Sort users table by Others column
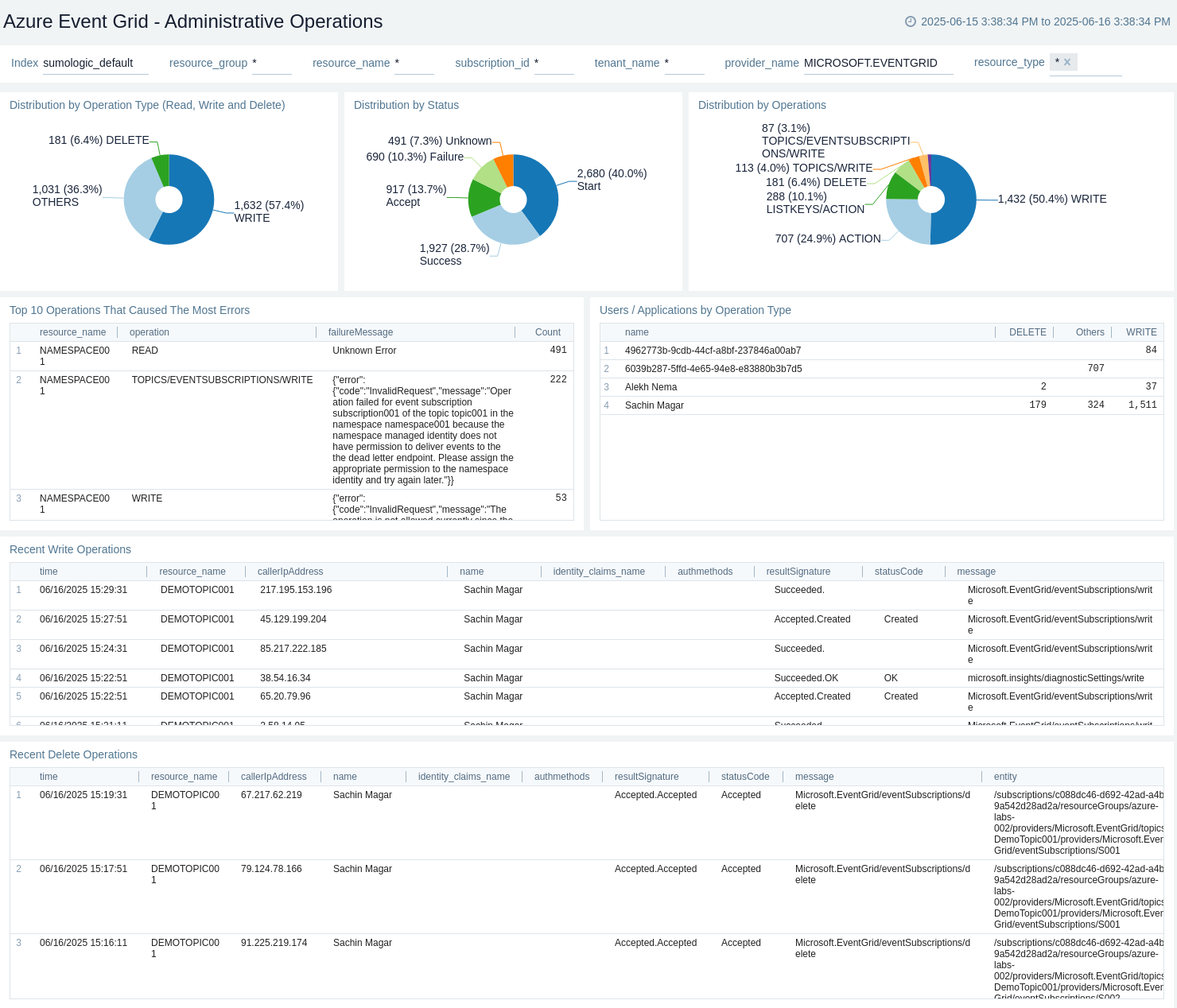Viewport: 1177px width, 1008px height. pos(1090,332)
